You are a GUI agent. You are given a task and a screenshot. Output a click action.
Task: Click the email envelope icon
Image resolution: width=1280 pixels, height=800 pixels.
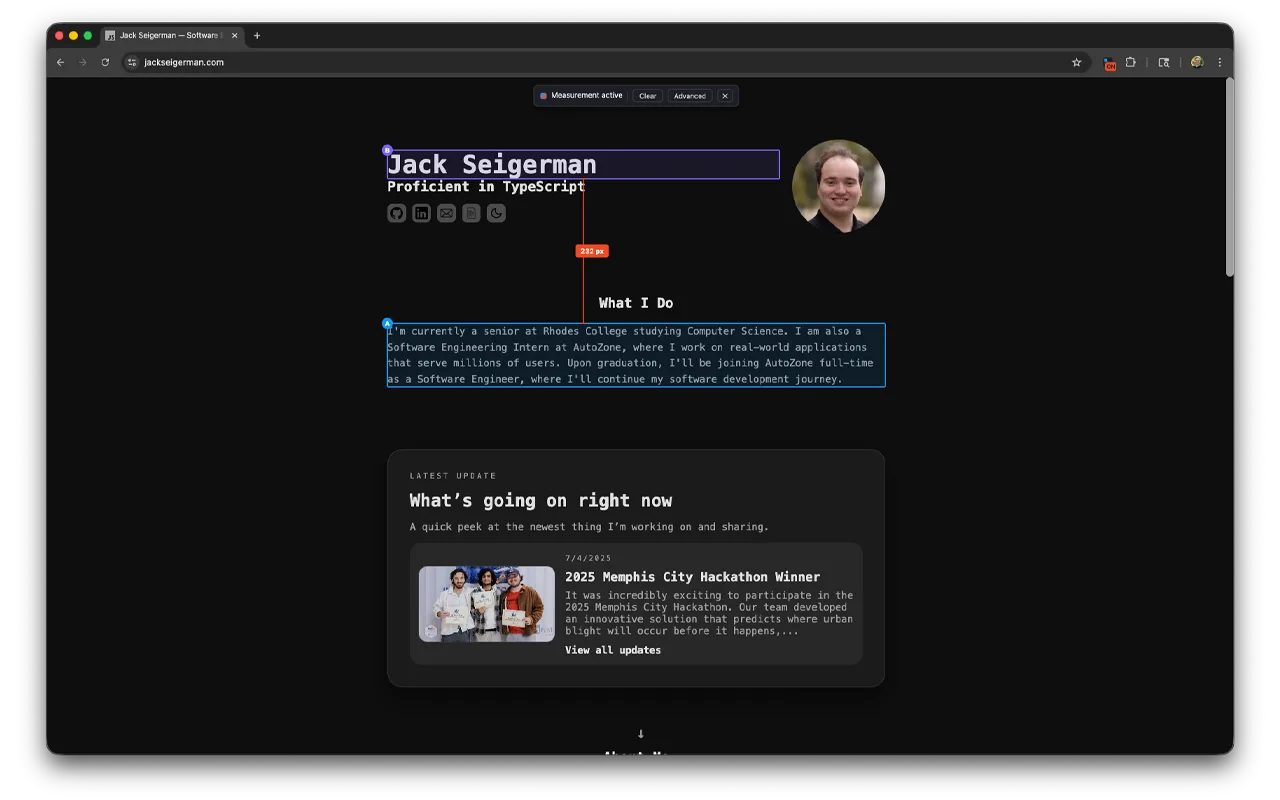[447, 213]
